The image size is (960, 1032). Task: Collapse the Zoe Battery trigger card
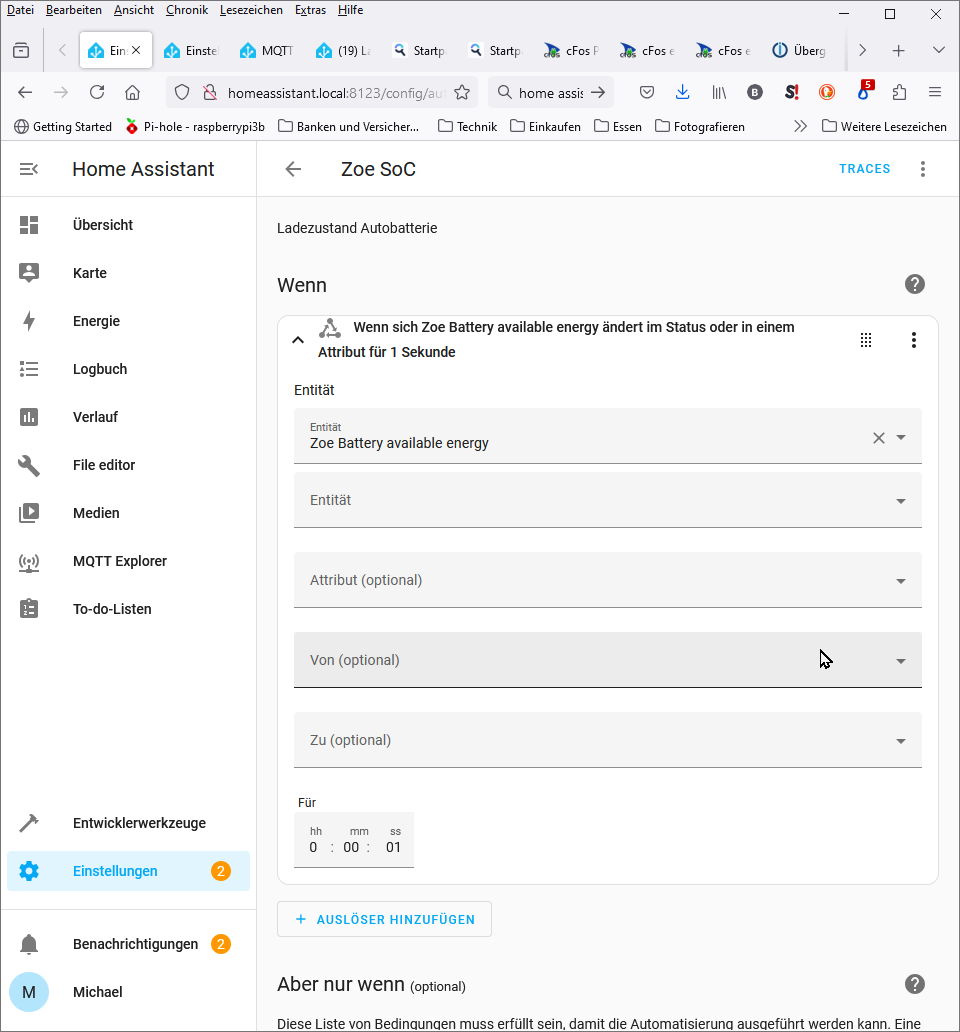tap(297, 340)
